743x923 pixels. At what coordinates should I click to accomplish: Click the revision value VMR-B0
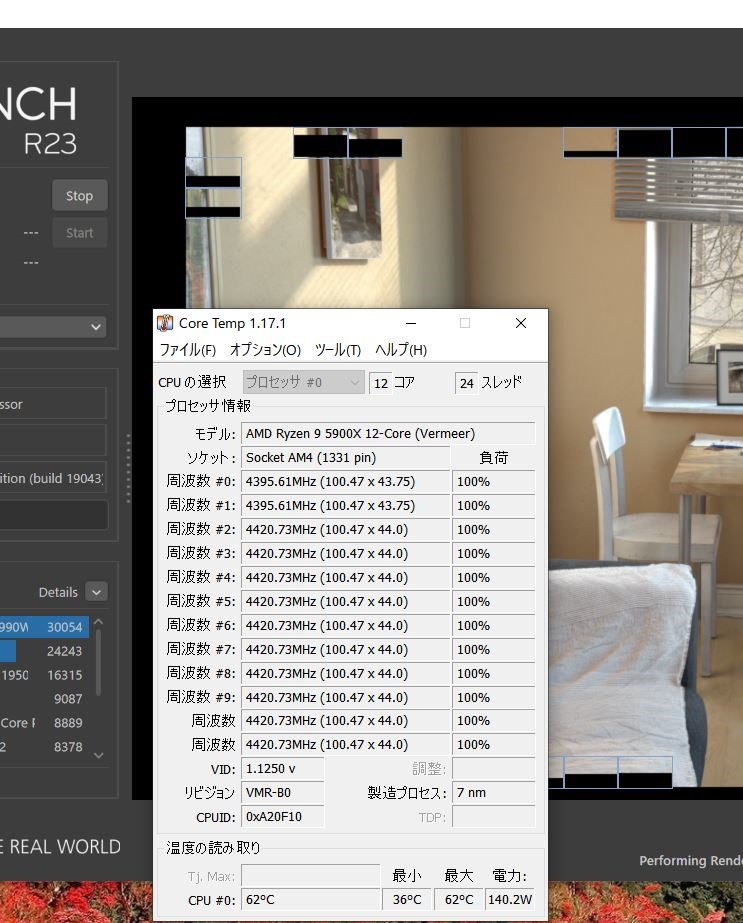pos(283,793)
